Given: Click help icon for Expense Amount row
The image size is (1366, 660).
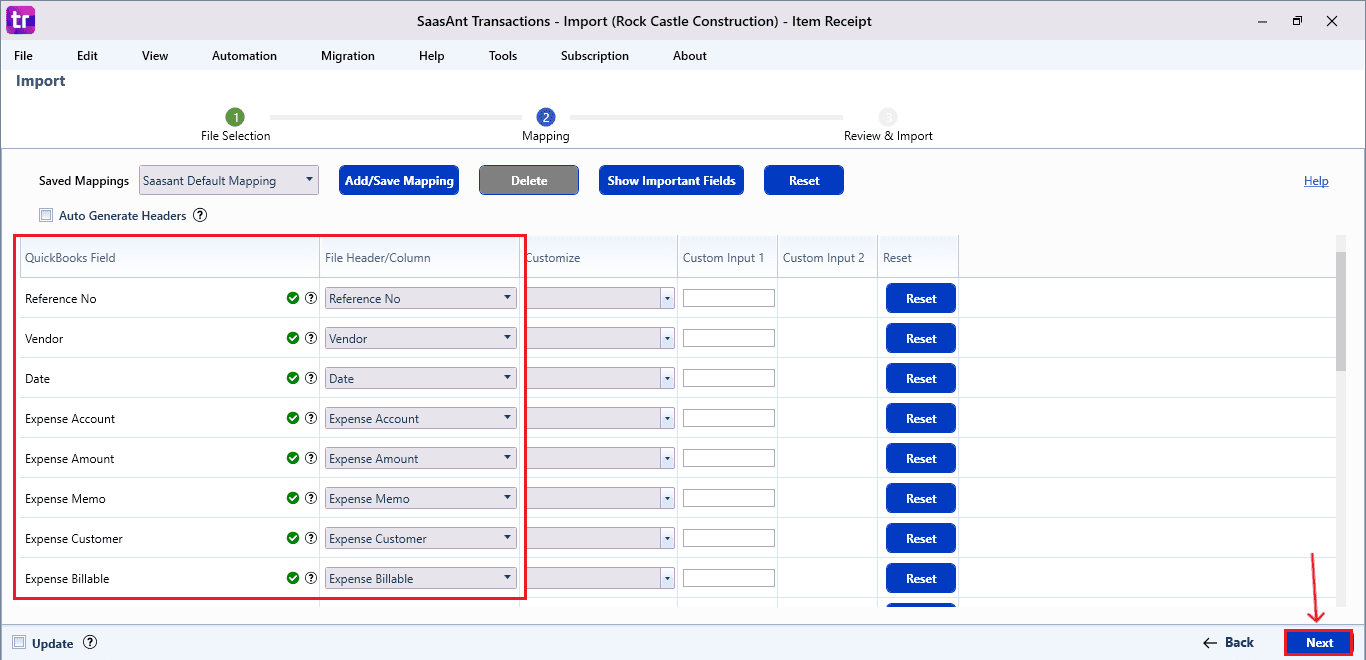Looking at the screenshot, I should [x=310, y=458].
